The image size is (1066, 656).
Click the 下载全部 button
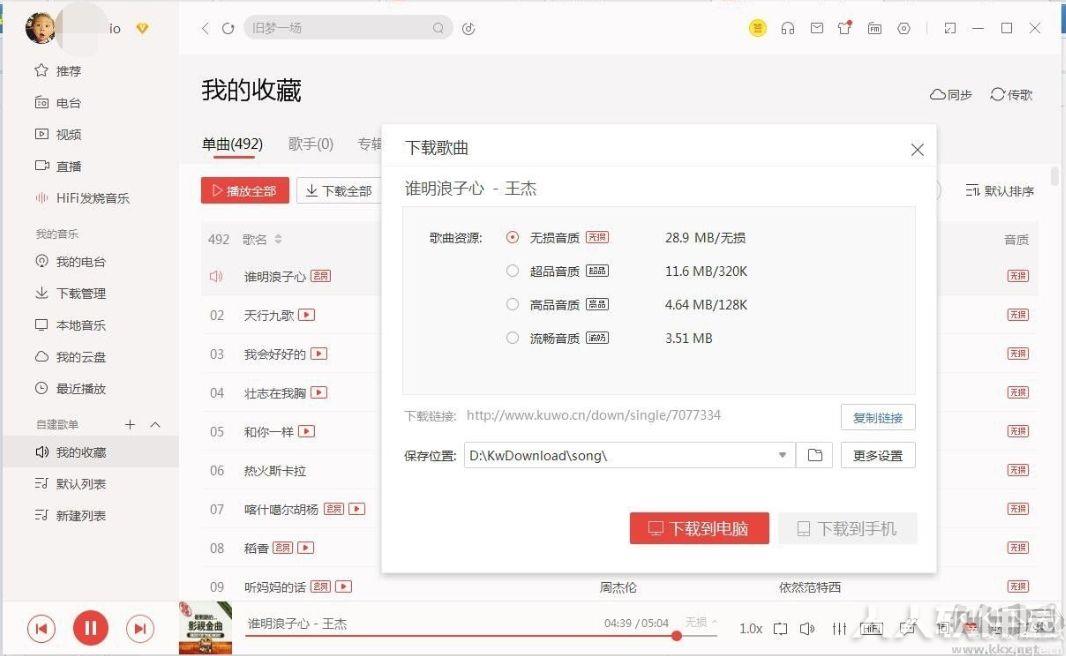(x=339, y=191)
